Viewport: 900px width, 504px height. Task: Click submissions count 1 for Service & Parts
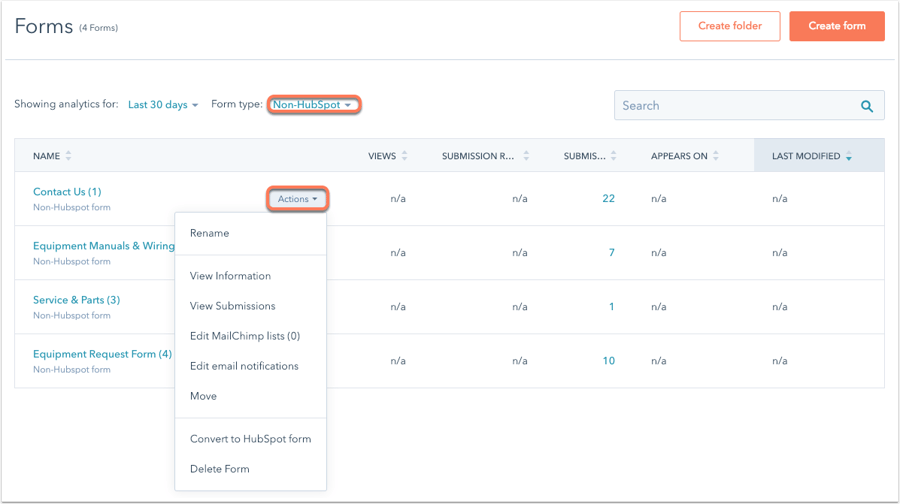(x=612, y=307)
